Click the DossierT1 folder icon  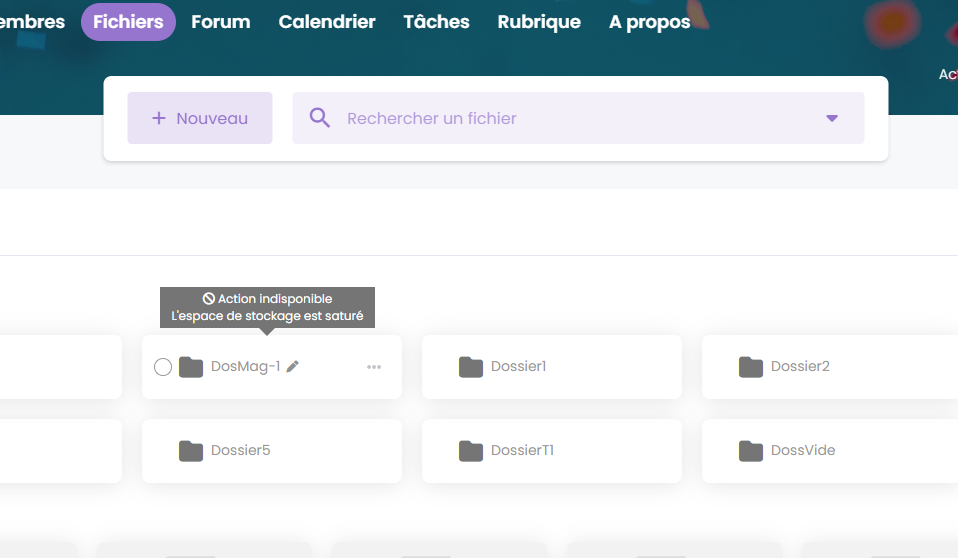pyautogui.click(x=471, y=451)
